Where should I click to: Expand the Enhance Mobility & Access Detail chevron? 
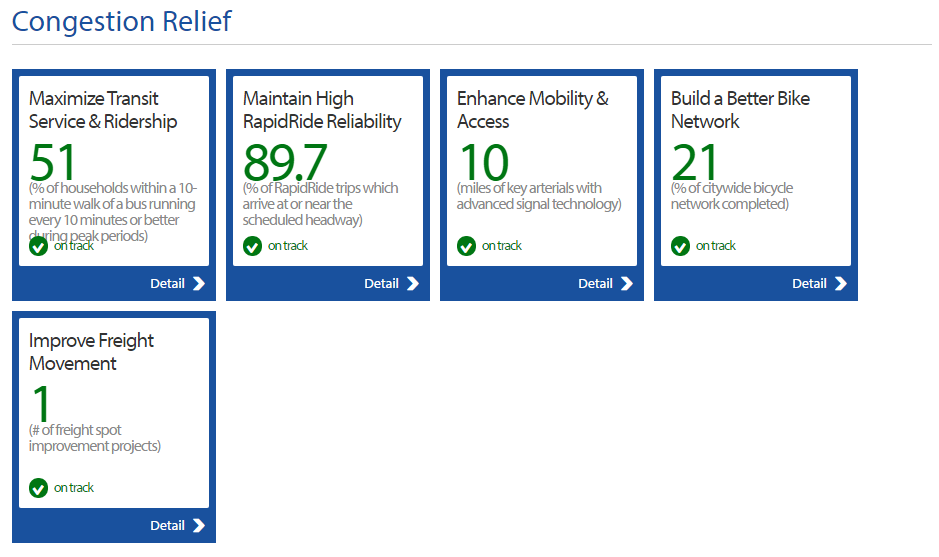coord(627,284)
